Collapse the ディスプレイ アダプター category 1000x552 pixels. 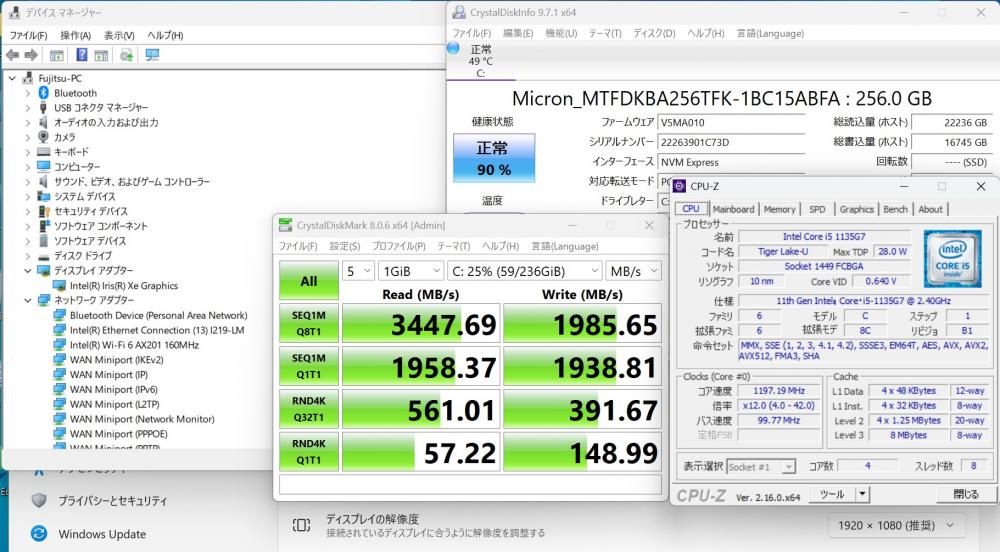tap(27, 270)
